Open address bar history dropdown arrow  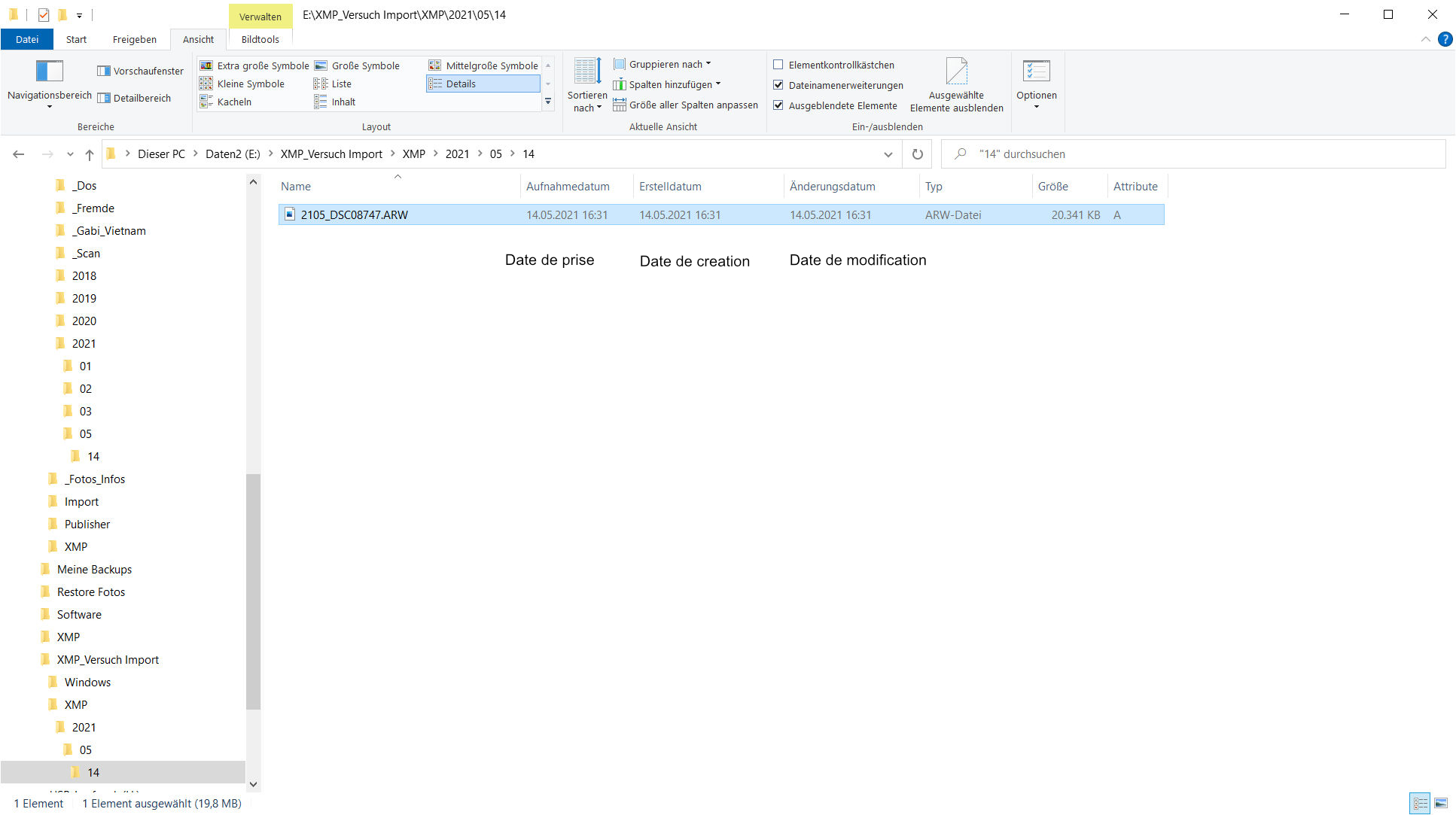(x=888, y=154)
